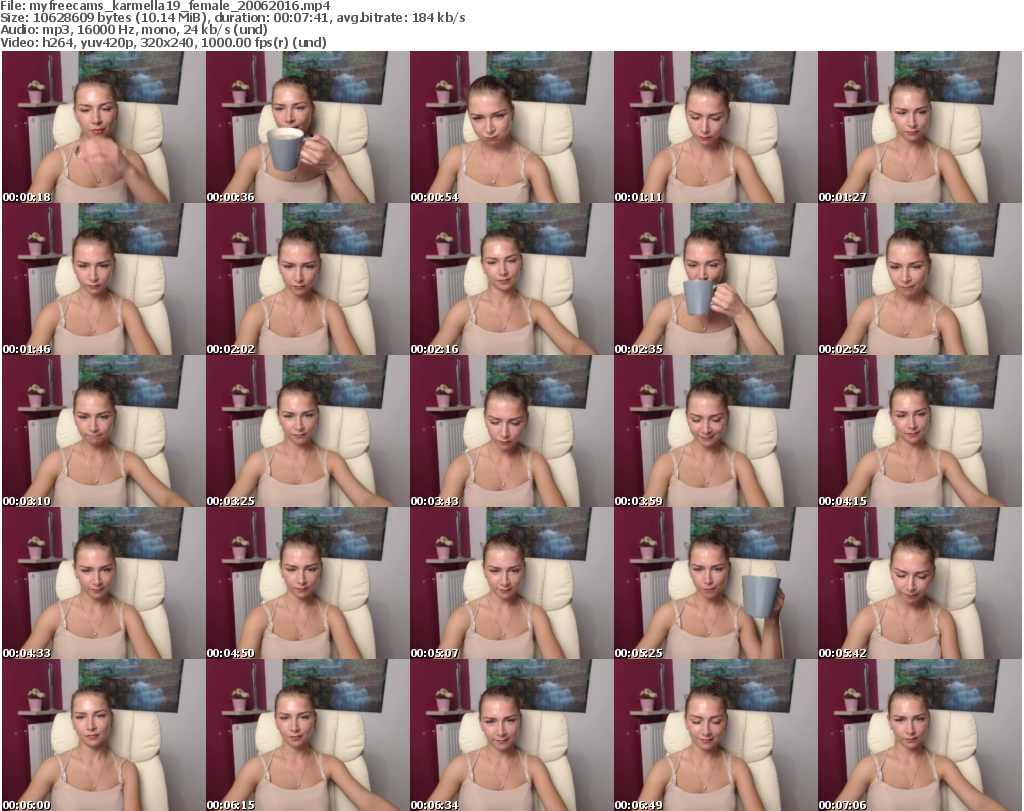Select the thumbnail frame at 00:01:11

tap(715, 127)
